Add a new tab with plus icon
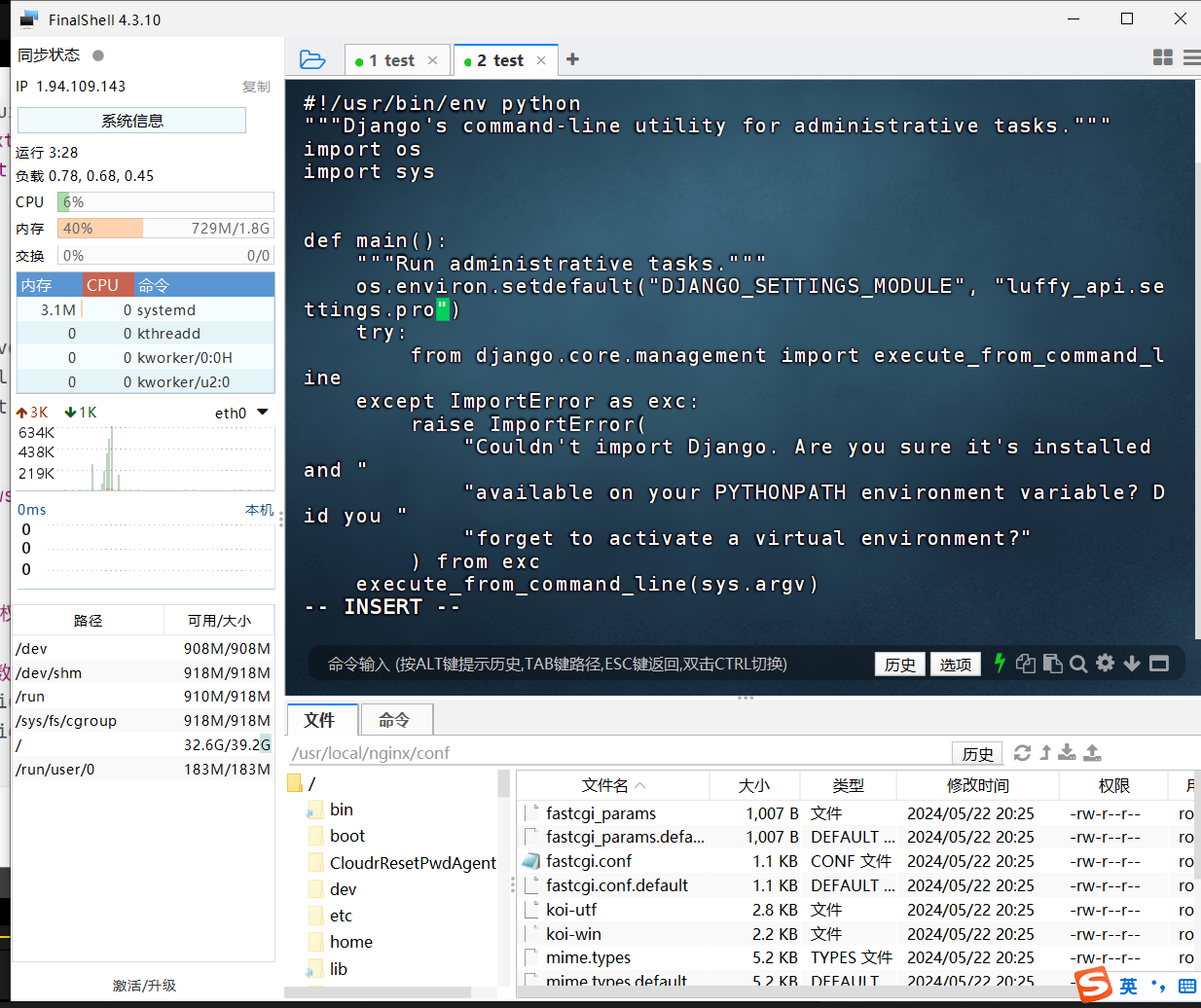This screenshot has width=1201, height=1008. point(572,59)
